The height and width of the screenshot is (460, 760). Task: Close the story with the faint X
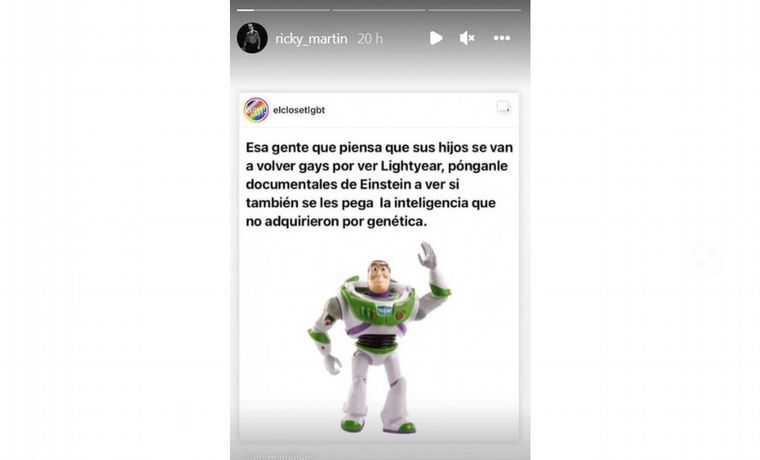(x=707, y=257)
